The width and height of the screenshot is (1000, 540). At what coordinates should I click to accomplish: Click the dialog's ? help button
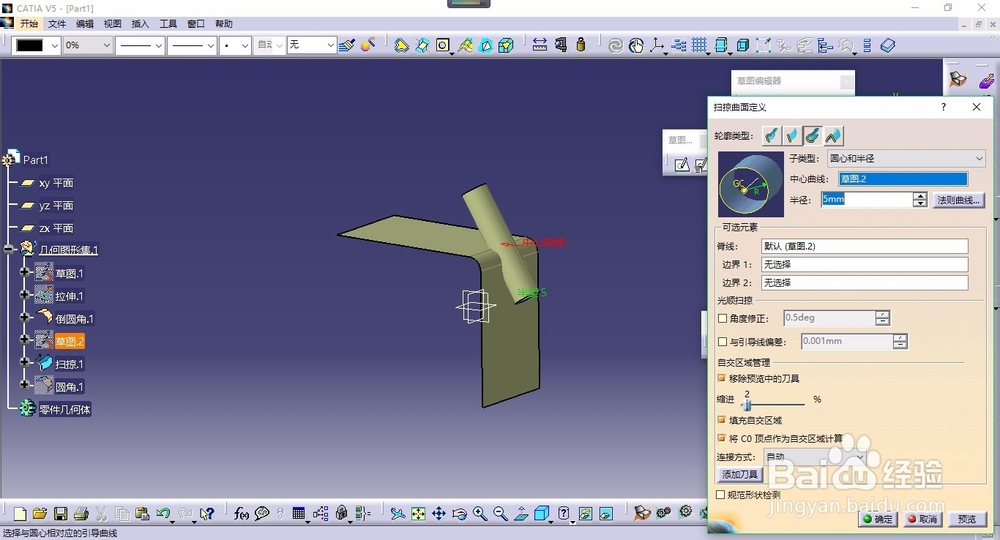point(943,107)
